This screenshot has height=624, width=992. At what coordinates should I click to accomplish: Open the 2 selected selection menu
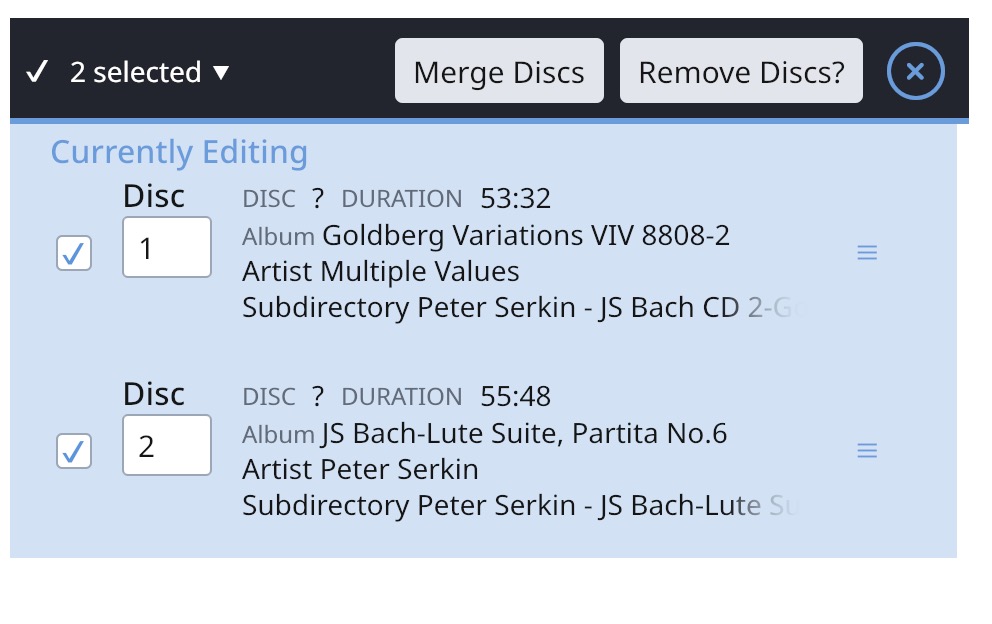point(149,72)
